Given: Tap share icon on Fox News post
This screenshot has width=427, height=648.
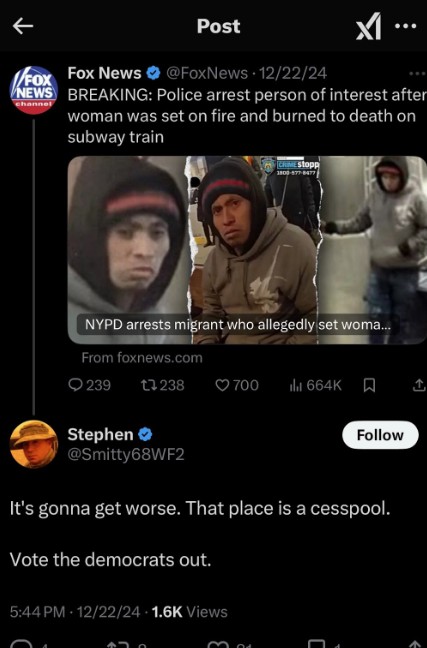Looking at the screenshot, I should click(418, 385).
